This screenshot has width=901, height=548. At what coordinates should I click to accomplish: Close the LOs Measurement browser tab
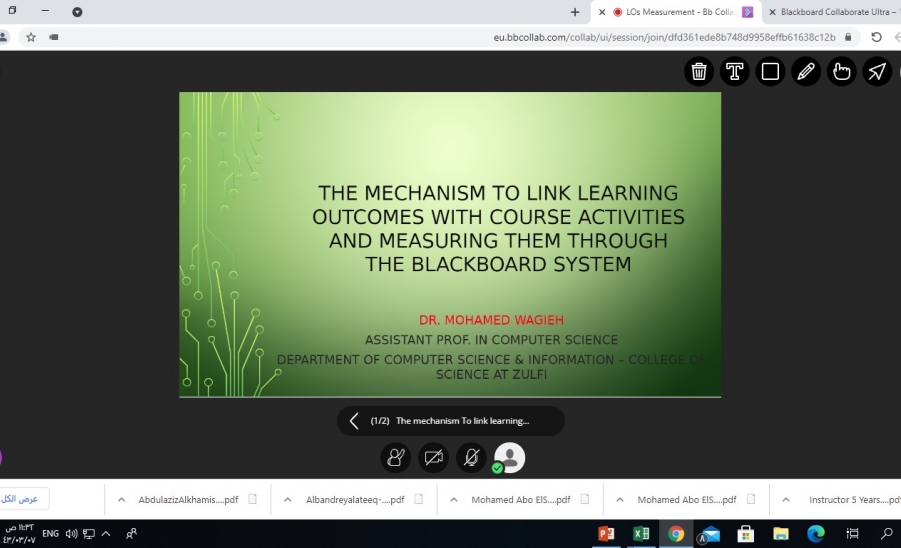[602, 12]
